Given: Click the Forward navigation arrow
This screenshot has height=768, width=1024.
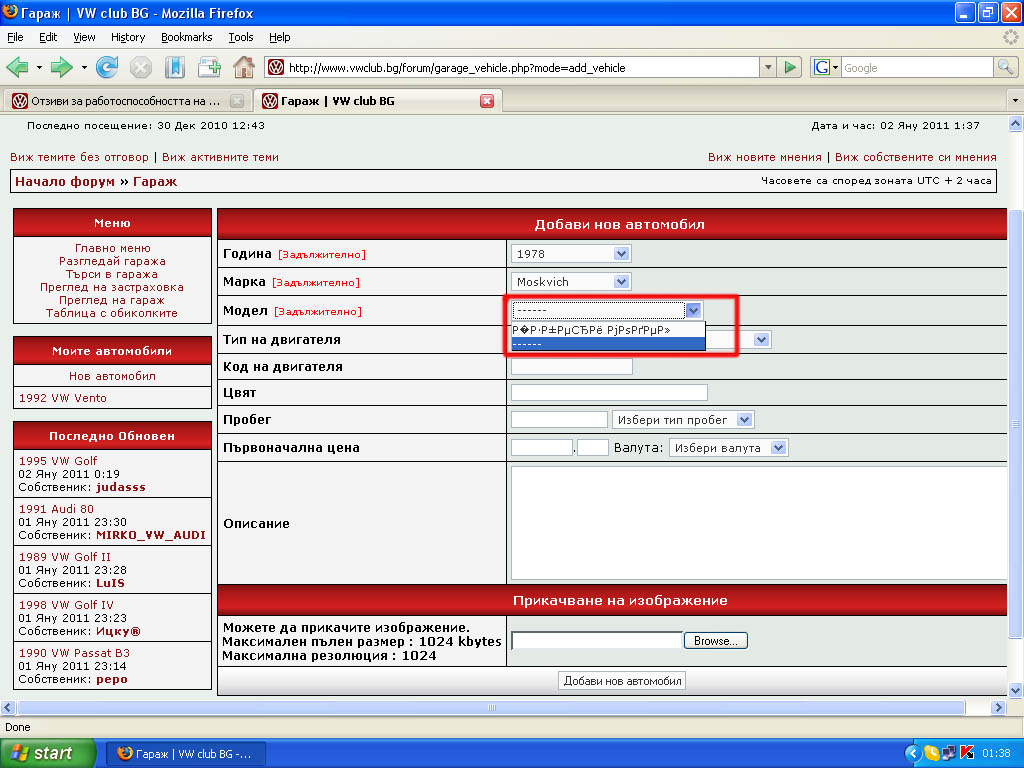Looking at the screenshot, I should click(x=62, y=67).
